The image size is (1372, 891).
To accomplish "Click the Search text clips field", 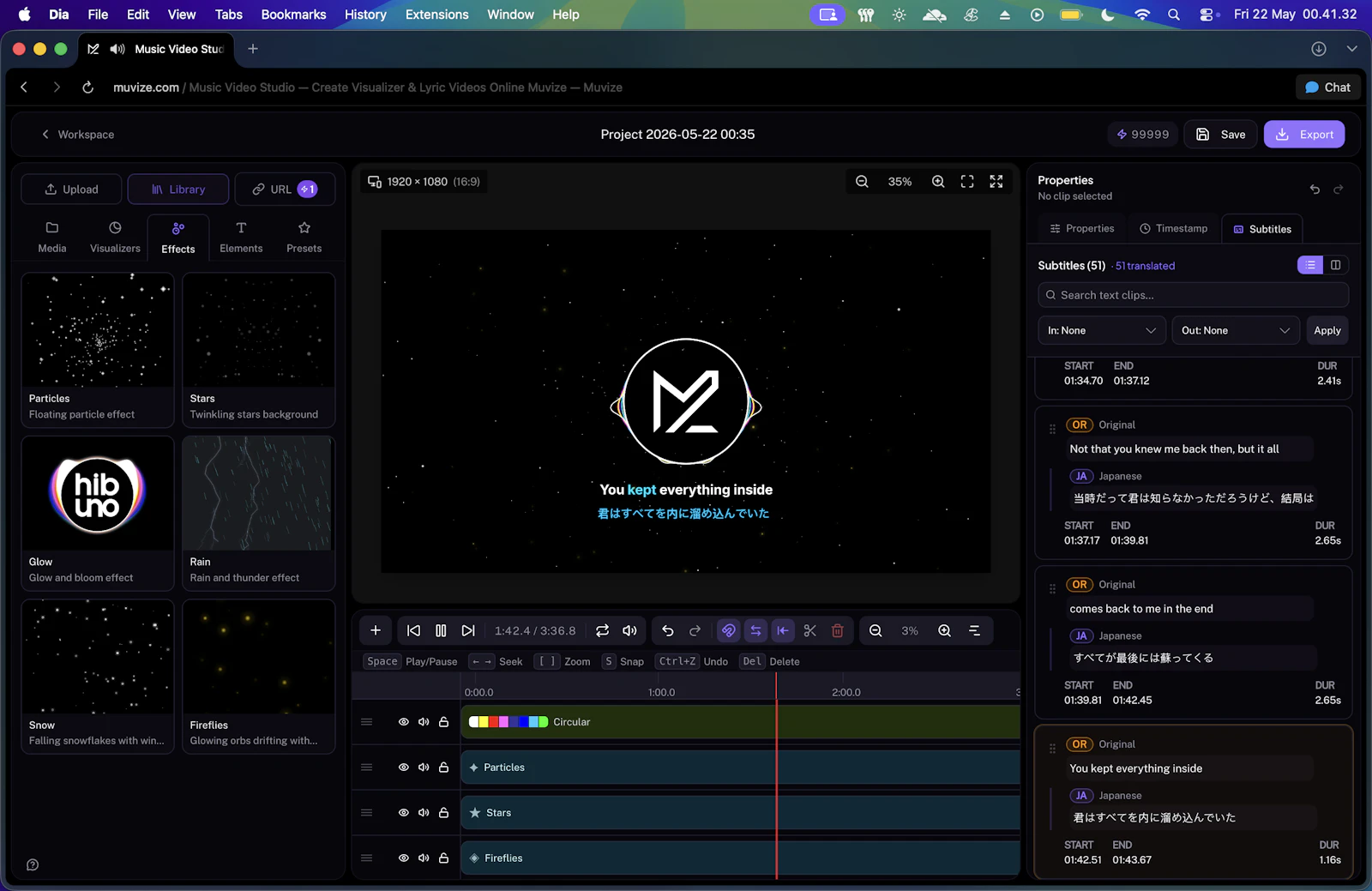I will [x=1193, y=295].
